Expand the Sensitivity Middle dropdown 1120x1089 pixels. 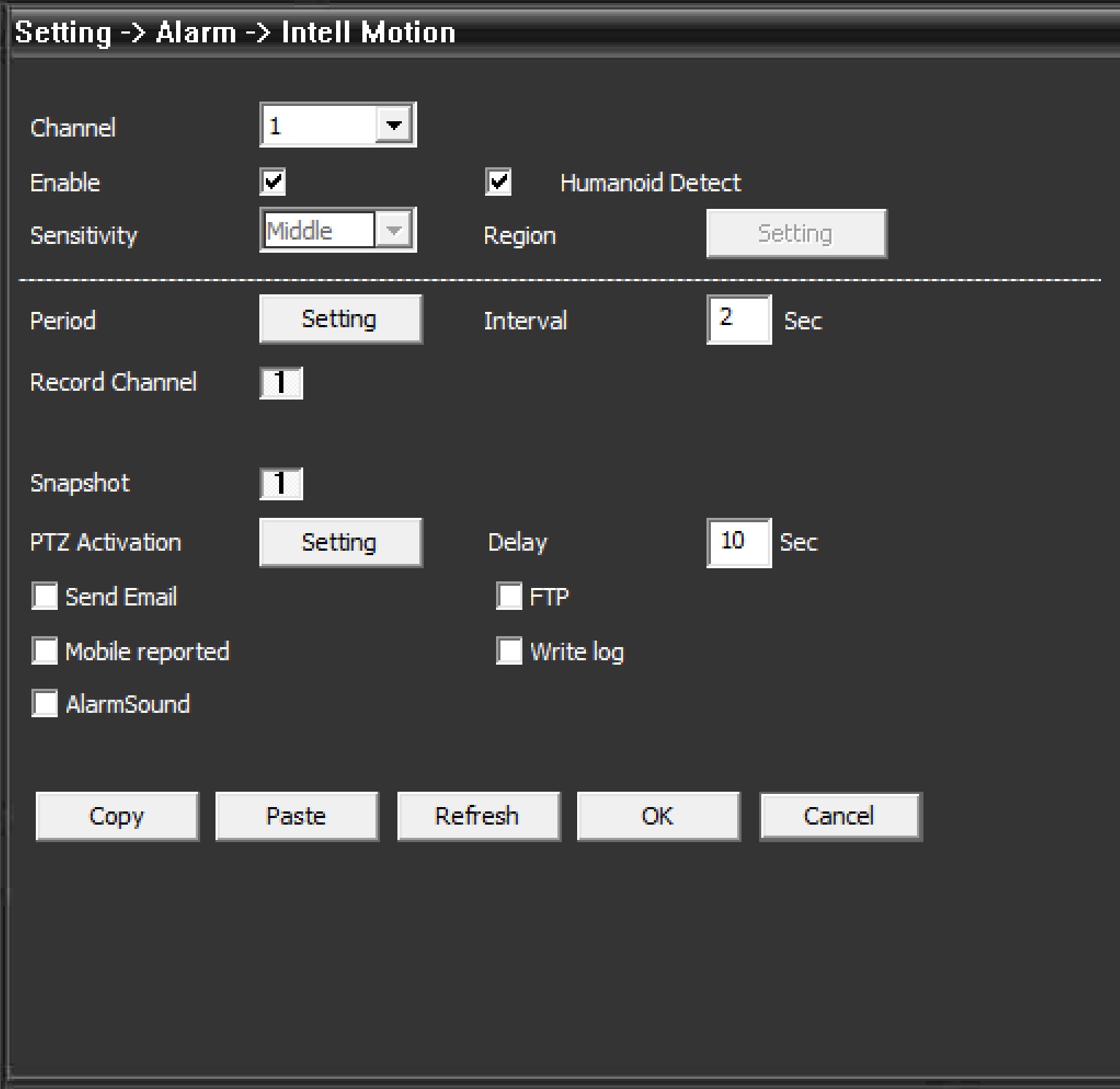click(x=394, y=231)
